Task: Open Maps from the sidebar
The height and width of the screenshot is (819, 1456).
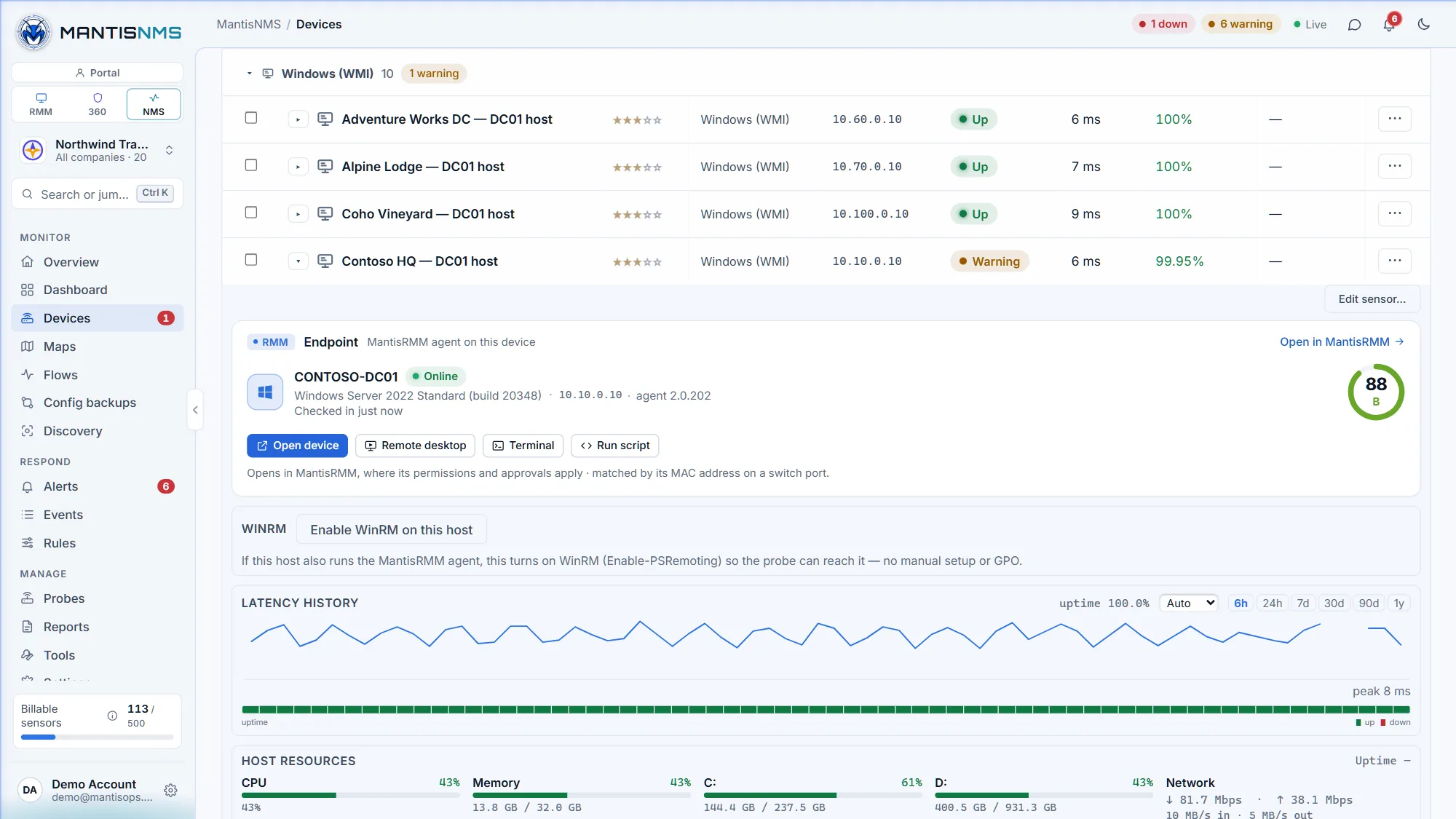Action: [97, 347]
